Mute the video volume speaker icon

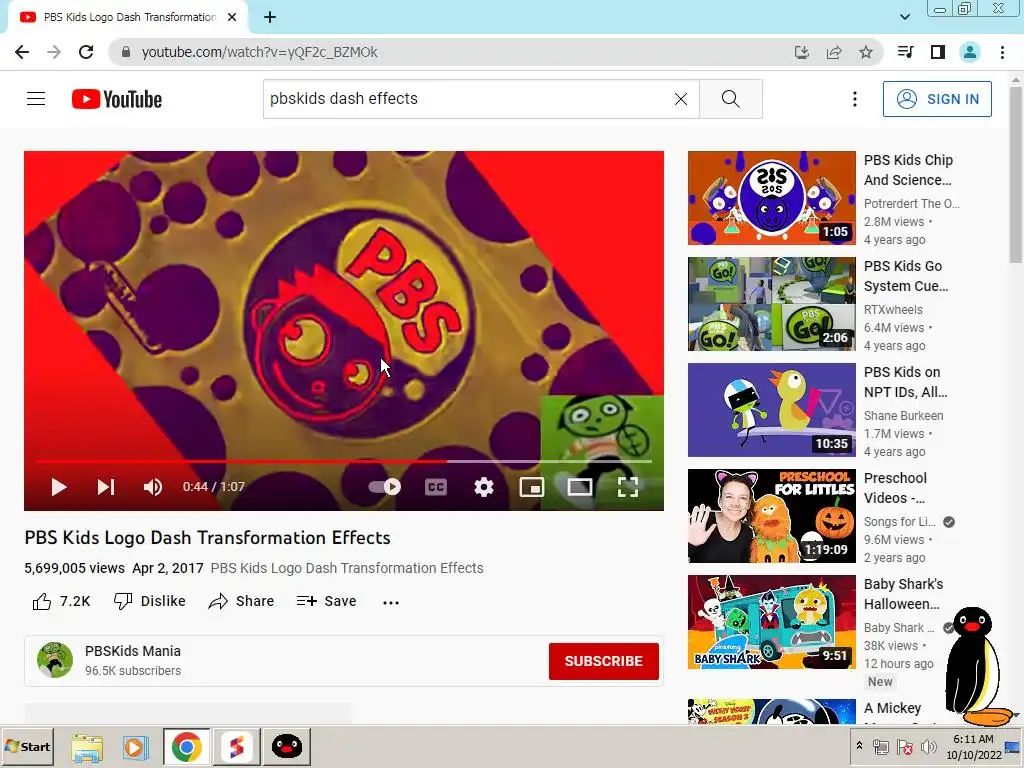point(153,487)
